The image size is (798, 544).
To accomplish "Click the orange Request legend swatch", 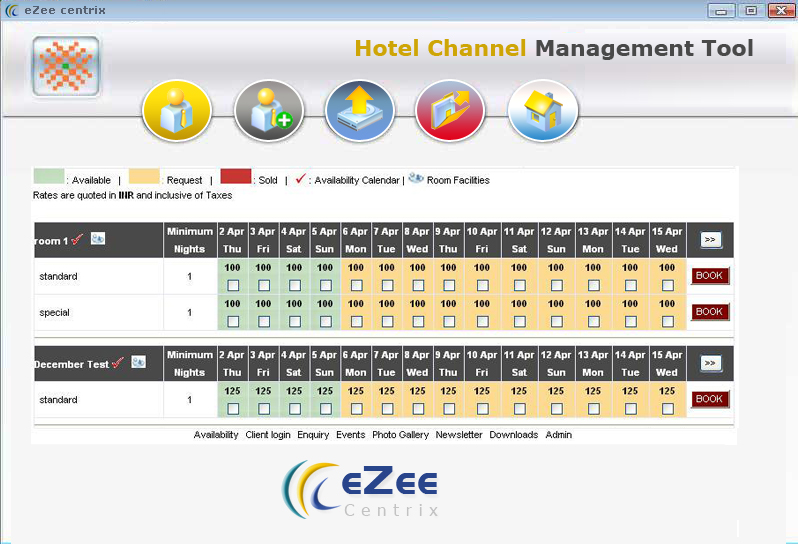I will pos(144,176).
